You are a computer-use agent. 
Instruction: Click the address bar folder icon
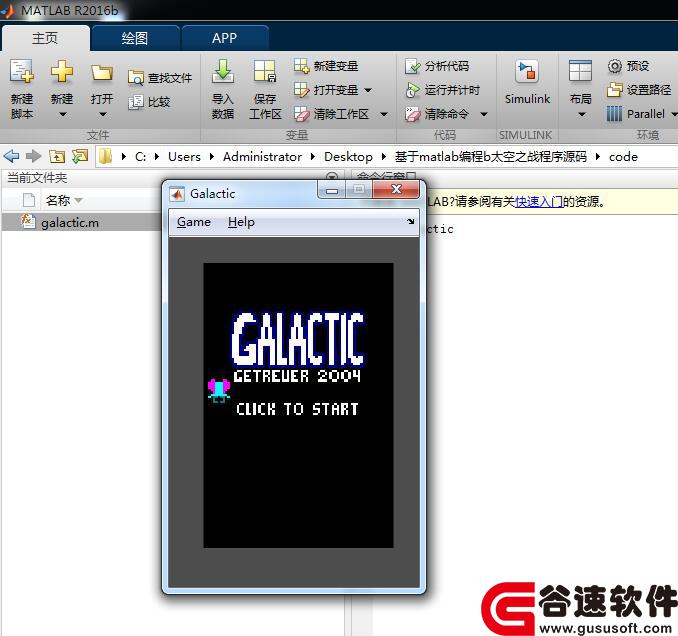[105, 156]
